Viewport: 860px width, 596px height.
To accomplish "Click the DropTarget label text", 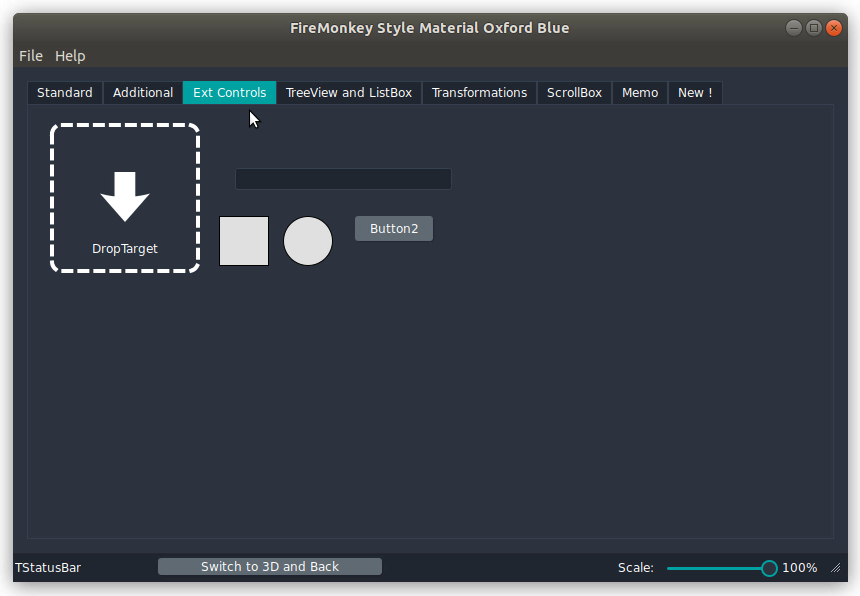I will (x=125, y=249).
